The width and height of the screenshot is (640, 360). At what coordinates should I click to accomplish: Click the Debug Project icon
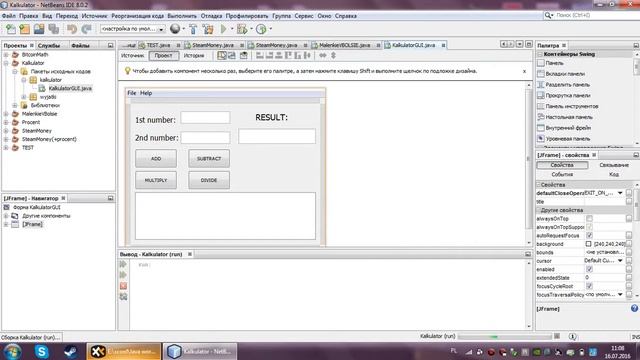(242, 29)
